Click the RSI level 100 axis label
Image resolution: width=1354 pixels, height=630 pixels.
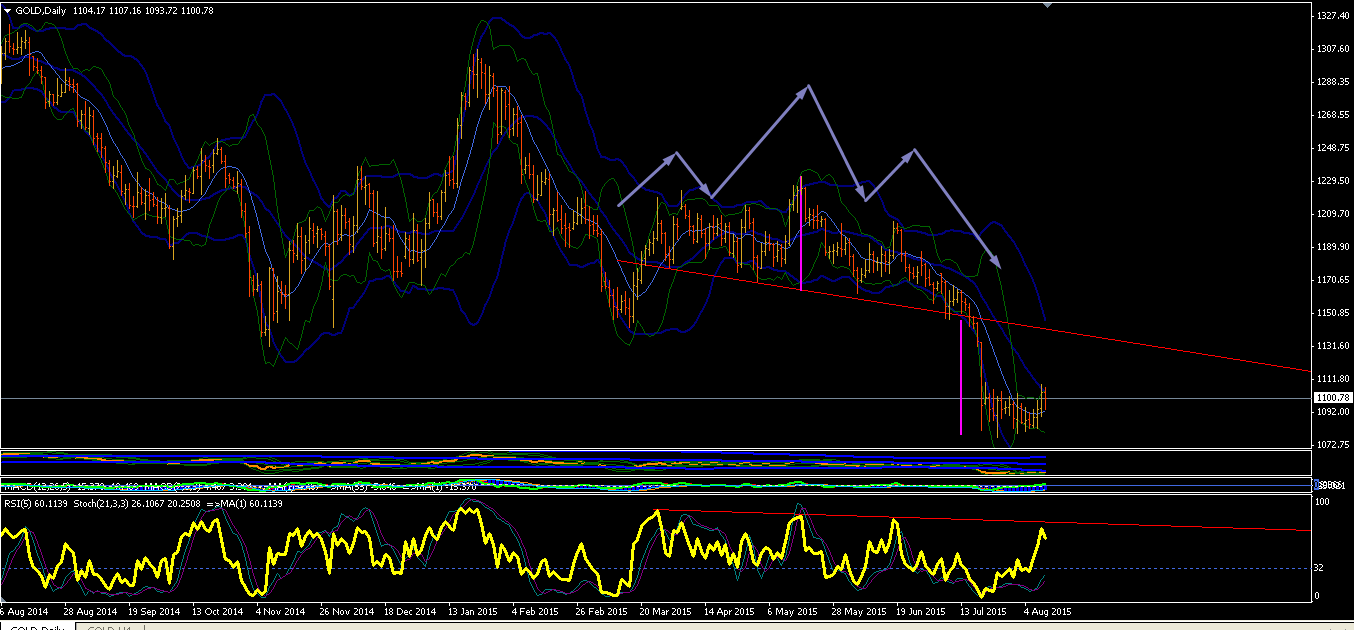pos(1324,503)
